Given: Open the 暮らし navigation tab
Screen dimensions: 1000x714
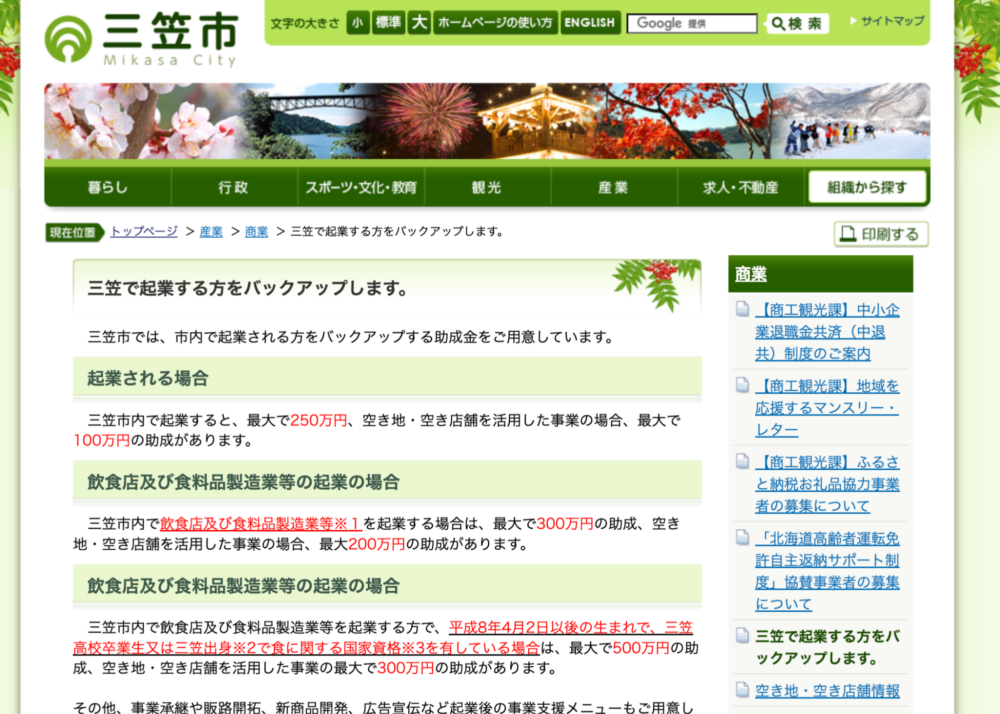Looking at the screenshot, I should (108, 187).
